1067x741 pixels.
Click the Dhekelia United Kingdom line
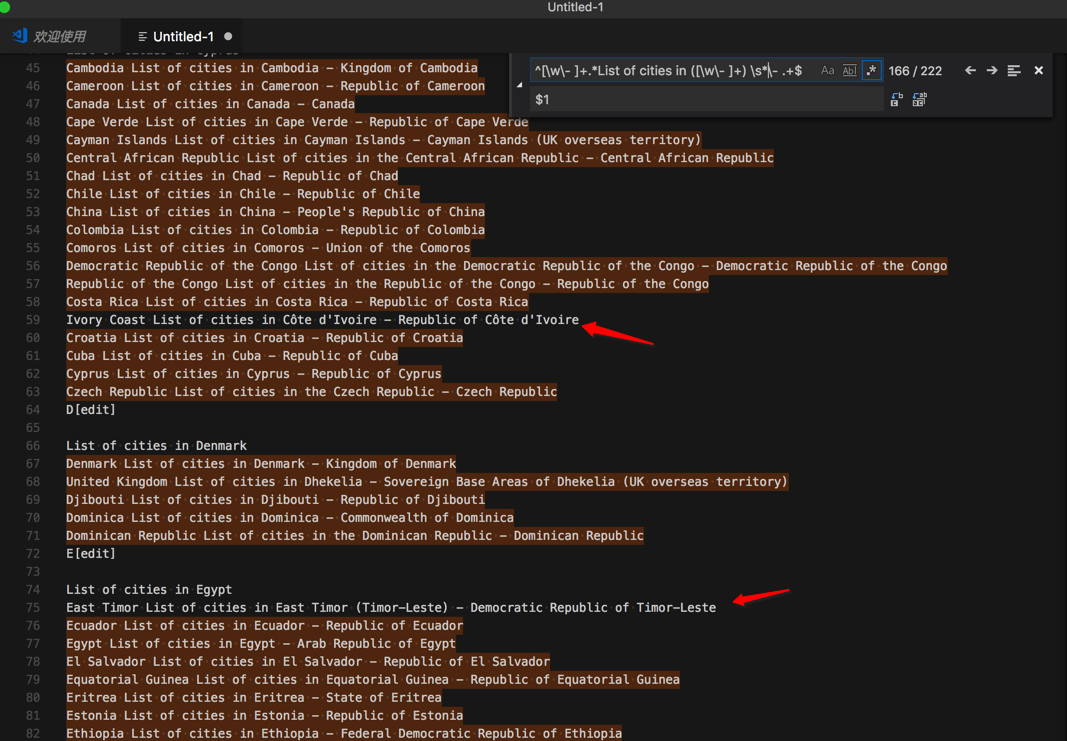[x=427, y=482]
